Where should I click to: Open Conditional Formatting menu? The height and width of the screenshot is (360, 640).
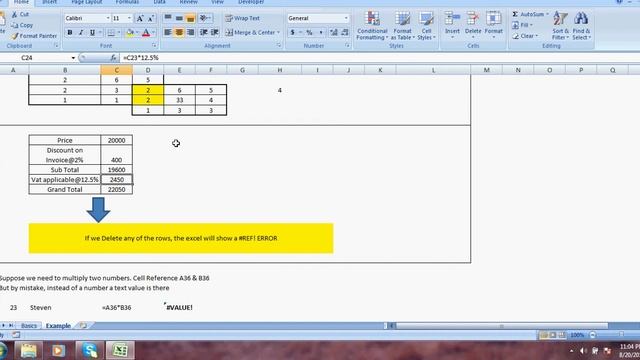point(372,26)
